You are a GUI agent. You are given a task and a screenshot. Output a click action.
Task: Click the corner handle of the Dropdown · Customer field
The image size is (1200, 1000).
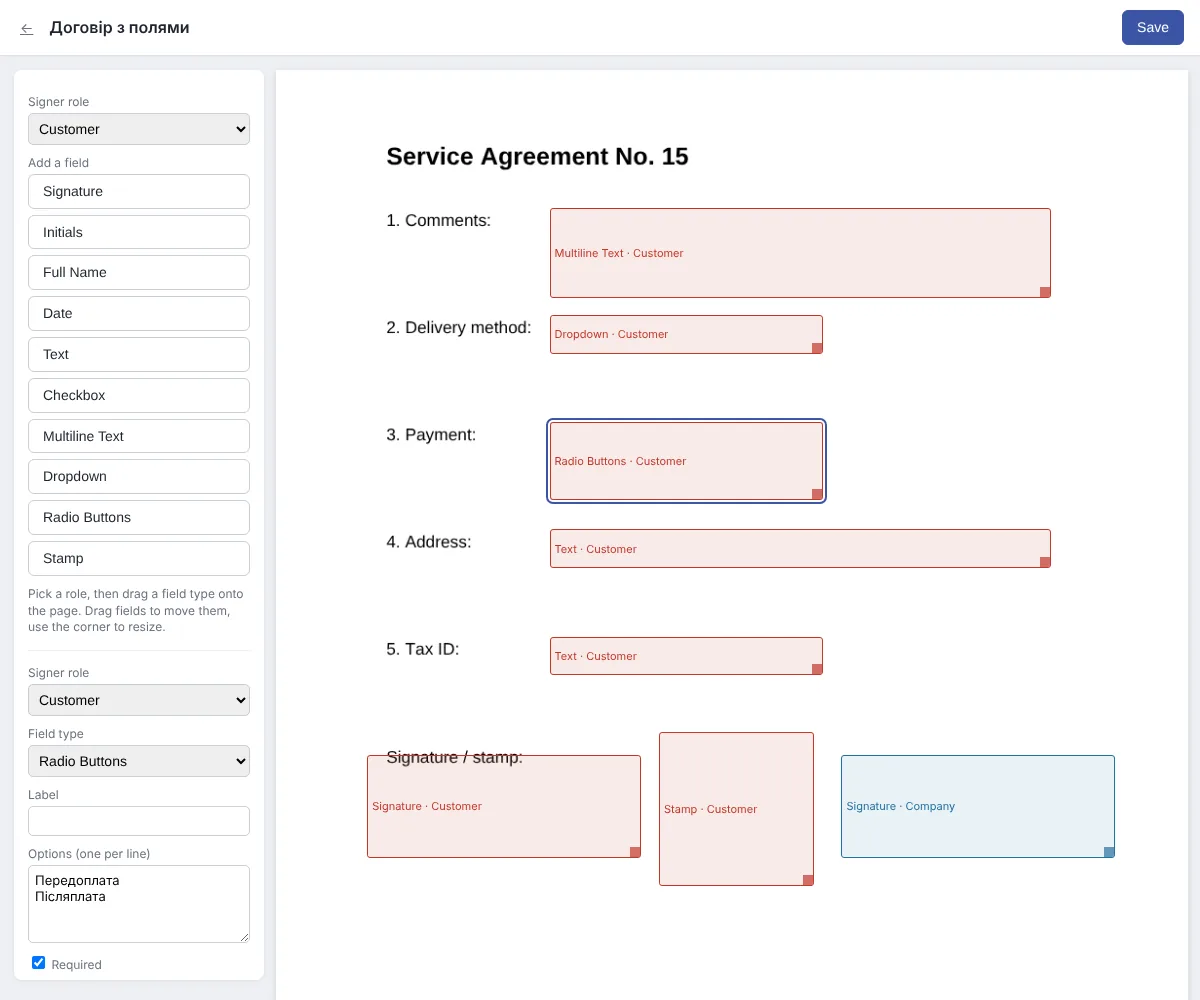tap(817, 348)
